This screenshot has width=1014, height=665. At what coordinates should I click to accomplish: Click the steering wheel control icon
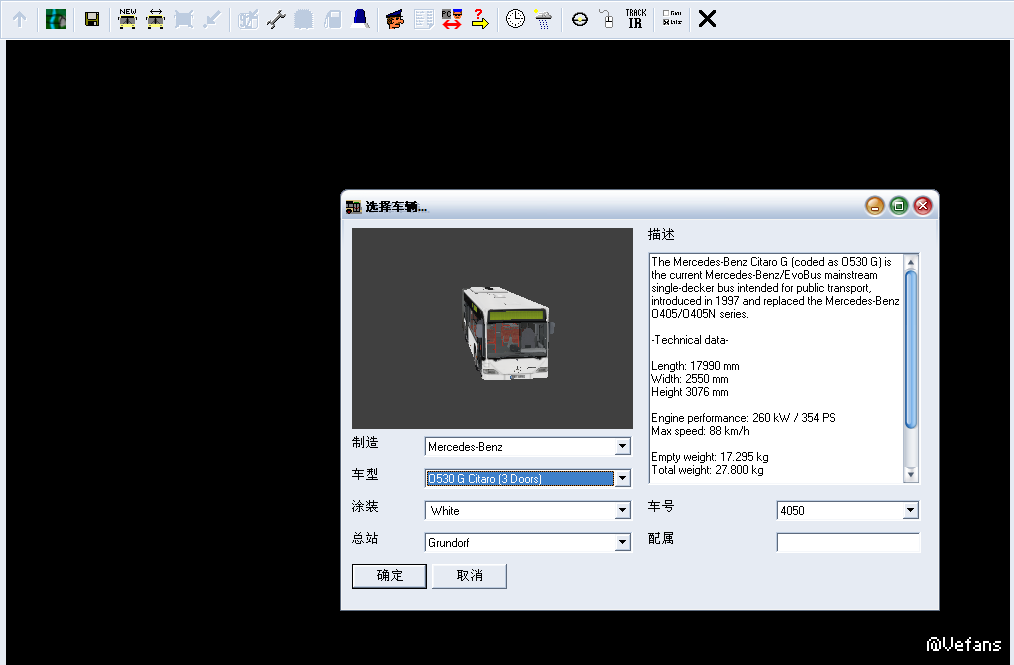[579, 19]
